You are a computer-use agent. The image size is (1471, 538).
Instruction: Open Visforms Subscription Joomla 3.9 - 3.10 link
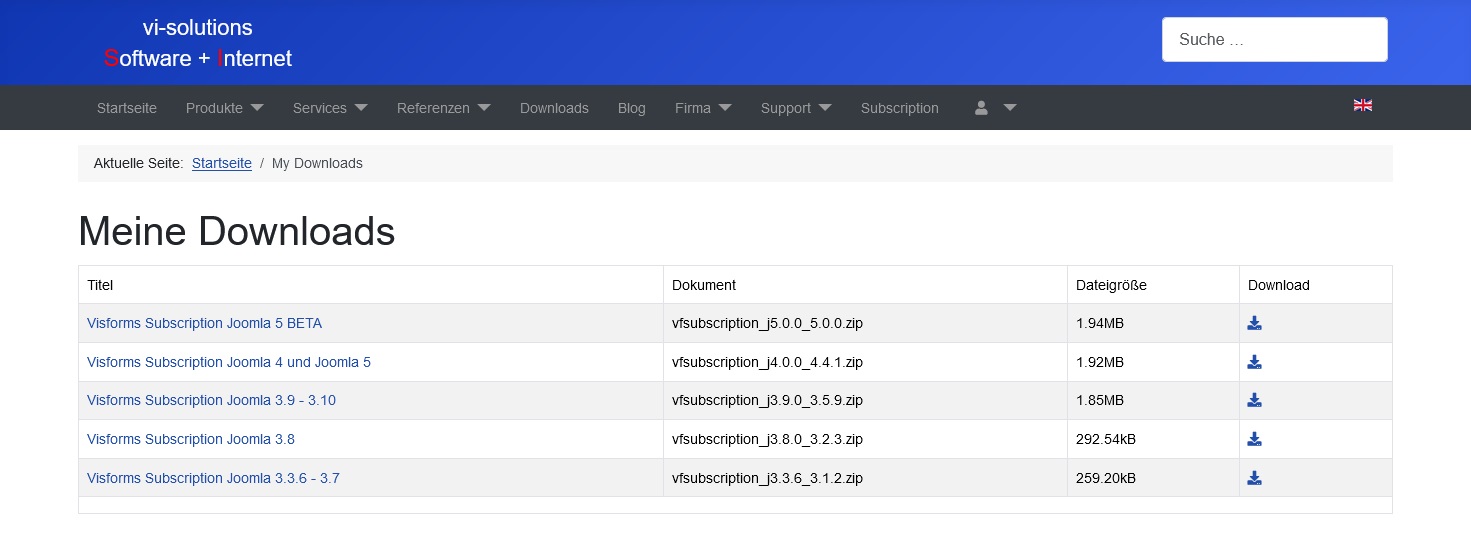click(x=211, y=400)
